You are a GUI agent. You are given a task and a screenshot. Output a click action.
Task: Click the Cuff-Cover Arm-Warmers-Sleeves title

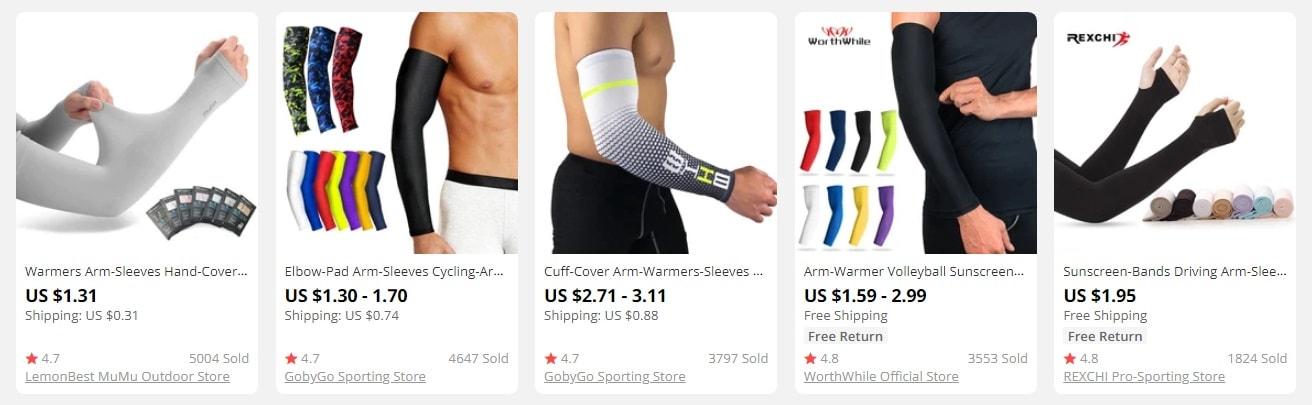pos(655,271)
